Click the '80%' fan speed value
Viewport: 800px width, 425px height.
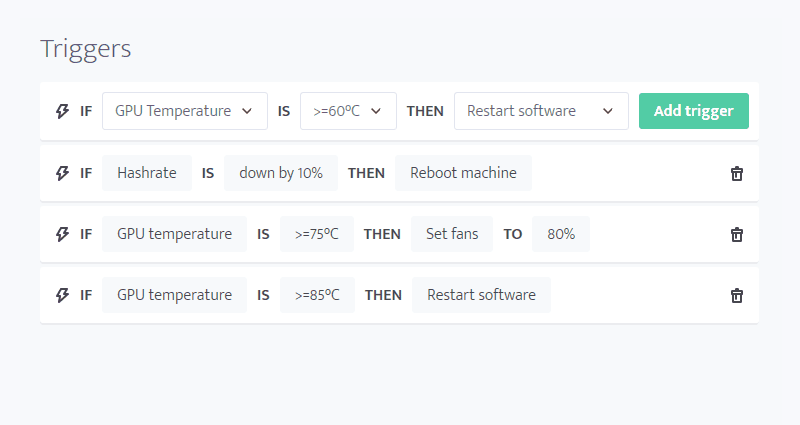pos(561,234)
